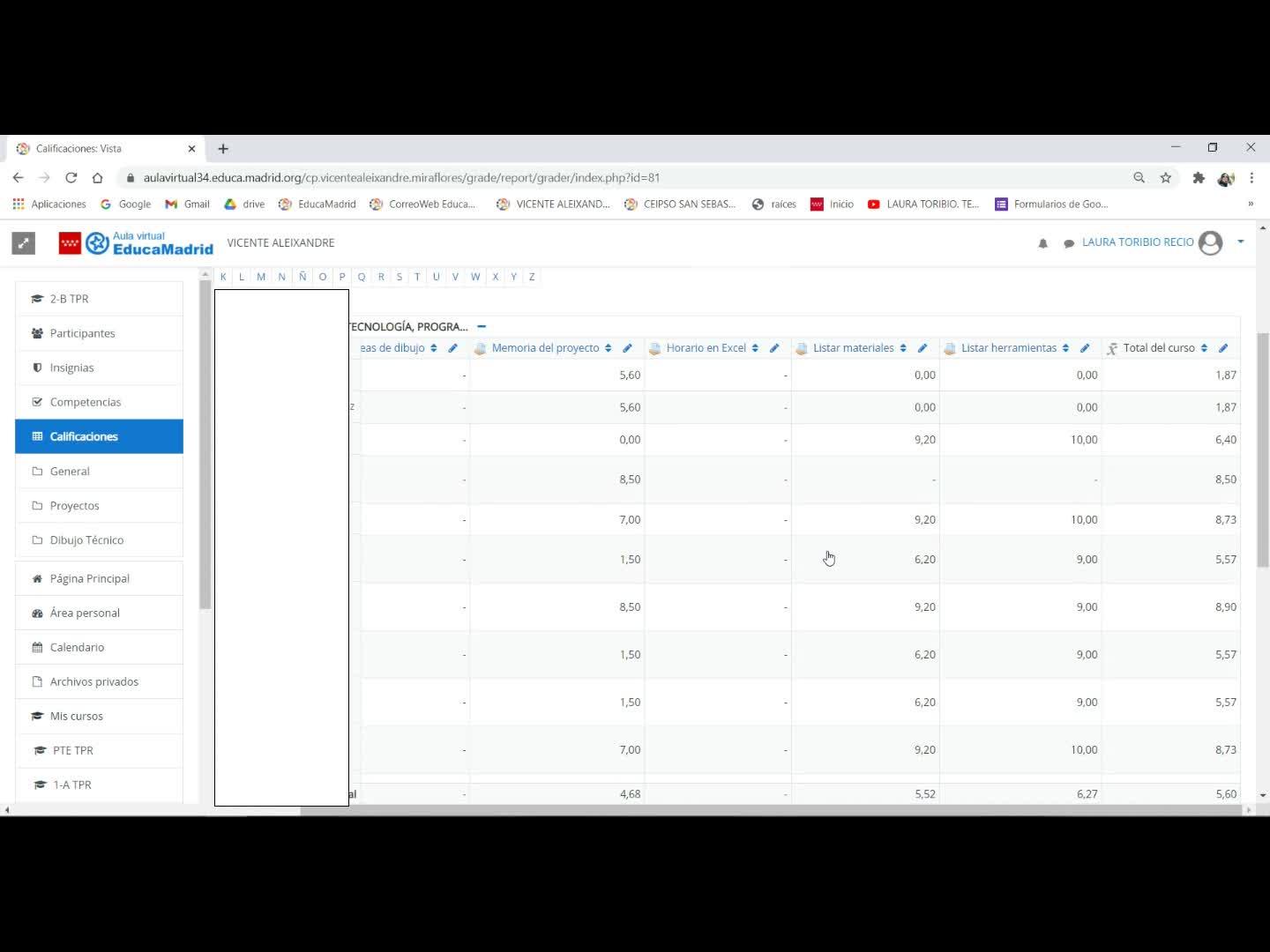Open the user menu dropdown arrow

(1240, 242)
